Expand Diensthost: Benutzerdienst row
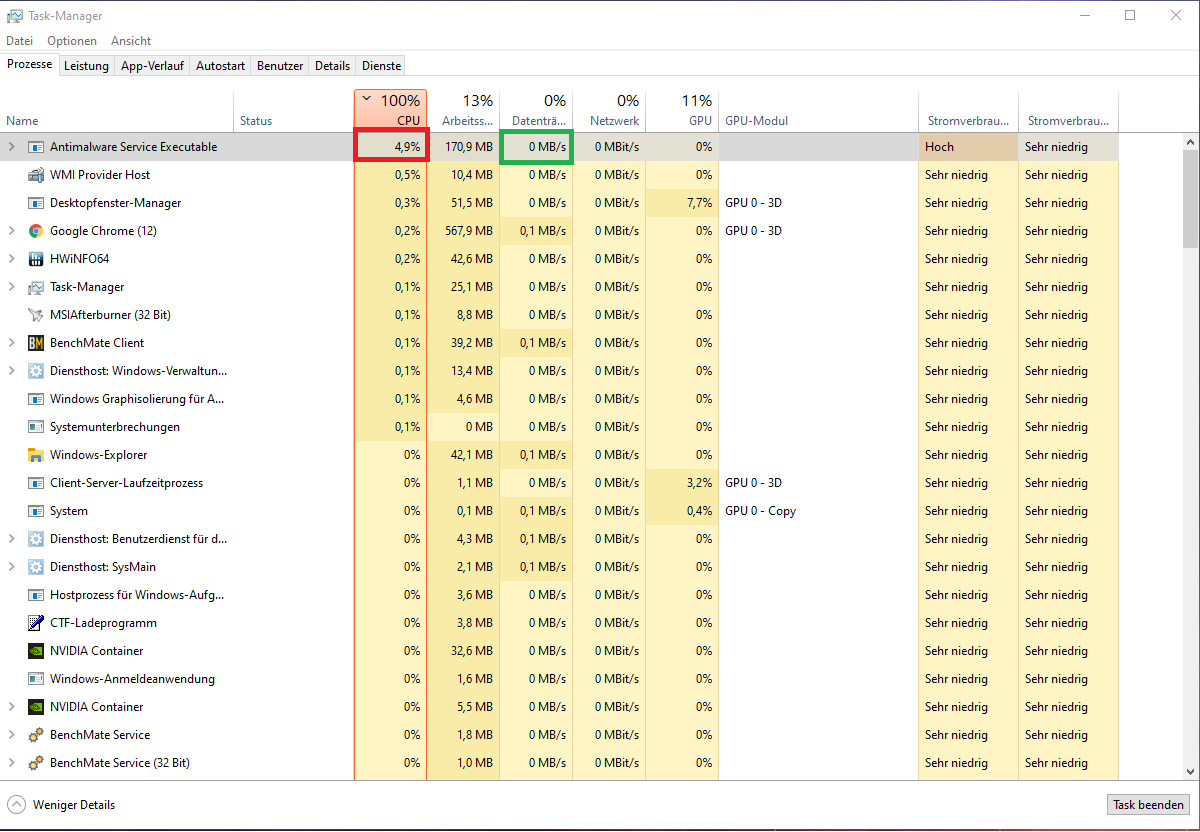 [x=12, y=539]
